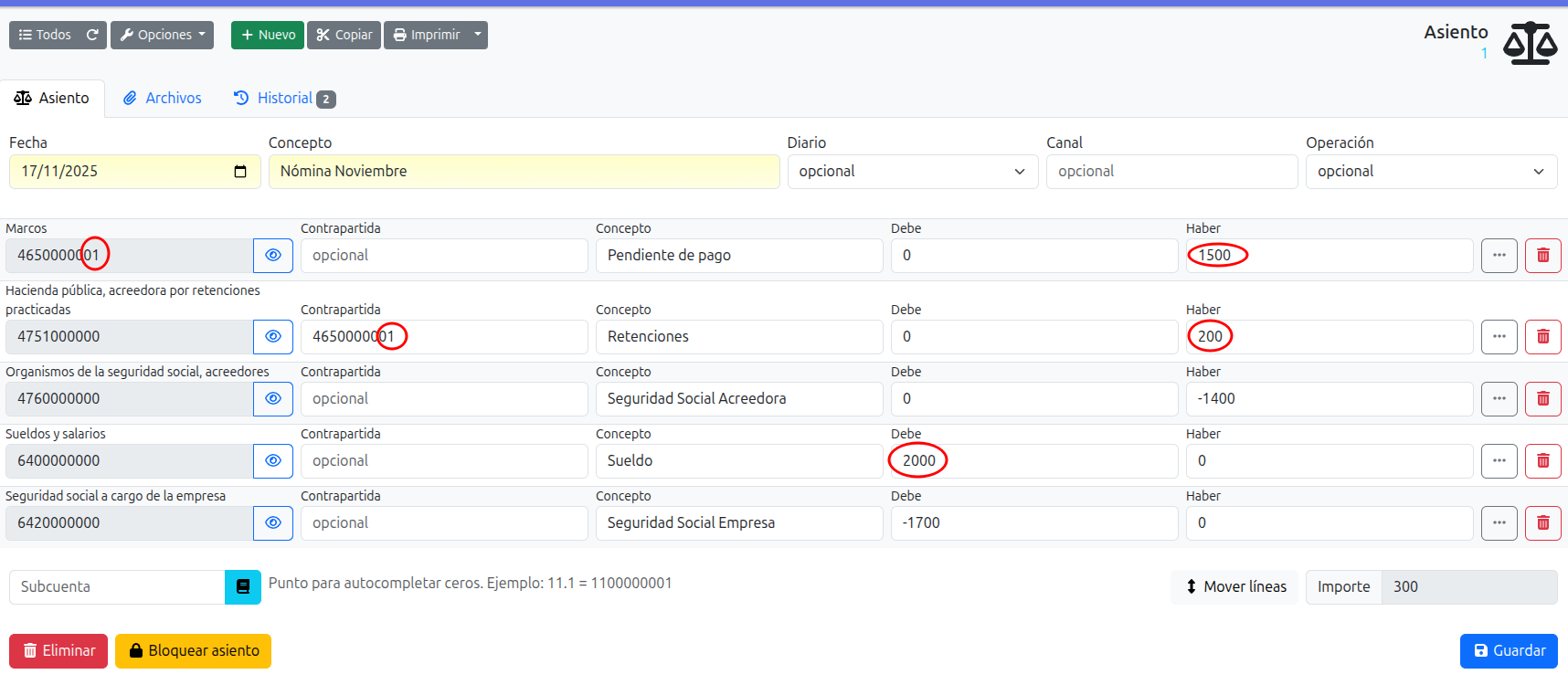Switch to the Archivos tab

pyautogui.click(x=163, y=99)
